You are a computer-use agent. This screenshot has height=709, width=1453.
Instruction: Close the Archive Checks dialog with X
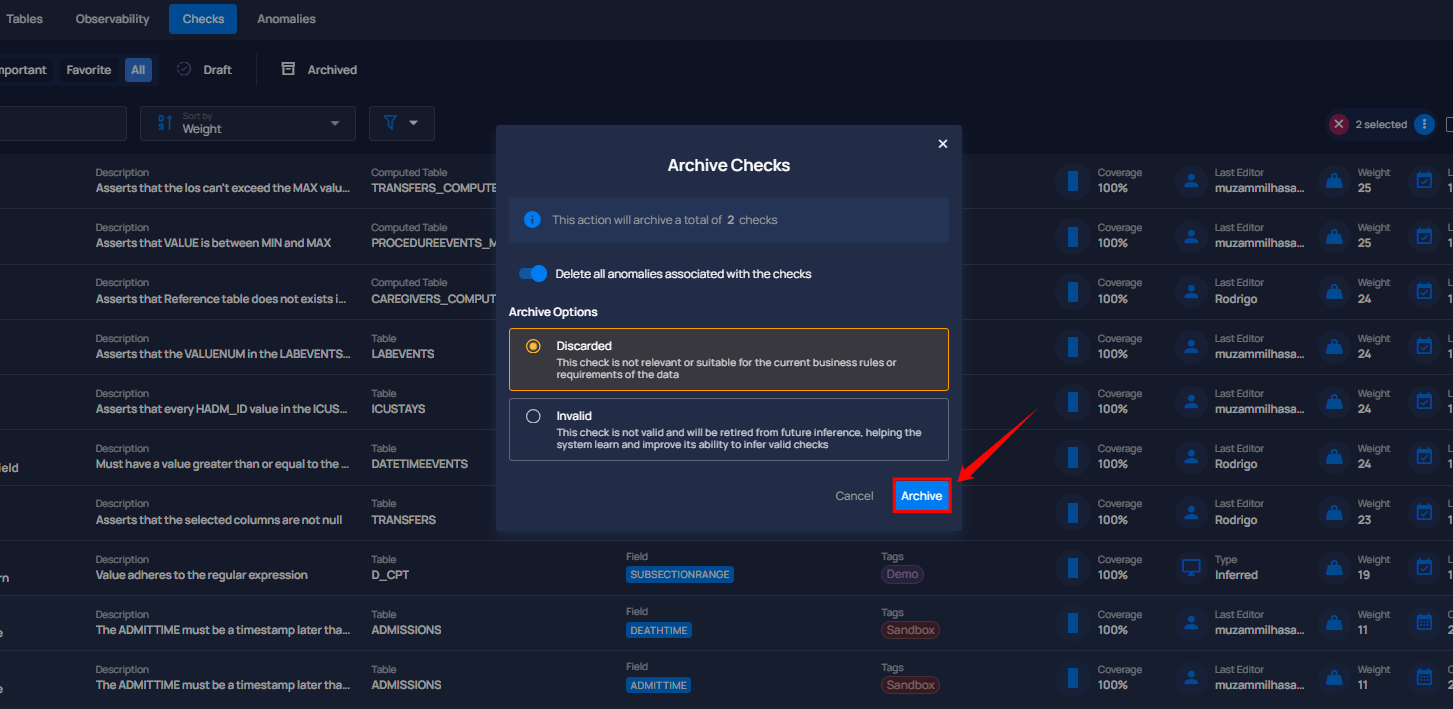pos(942,144)
